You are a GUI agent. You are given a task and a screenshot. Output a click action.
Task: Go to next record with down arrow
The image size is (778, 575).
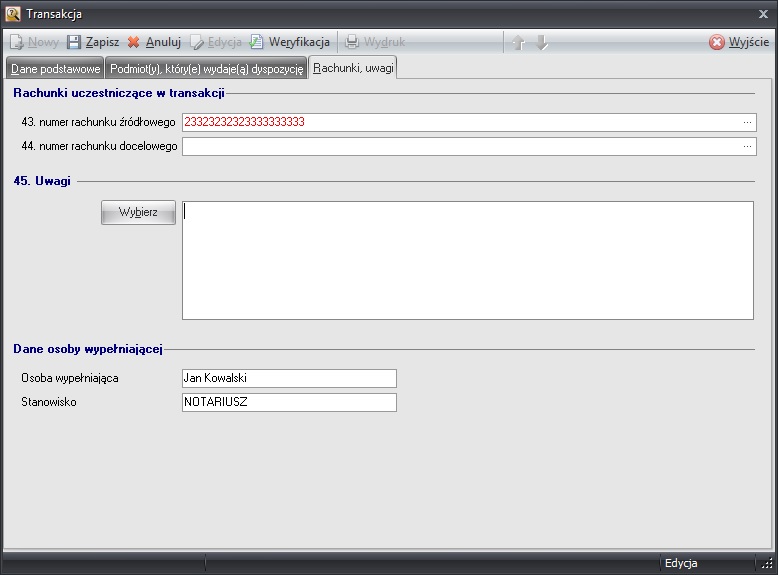[x=542, y=43]
